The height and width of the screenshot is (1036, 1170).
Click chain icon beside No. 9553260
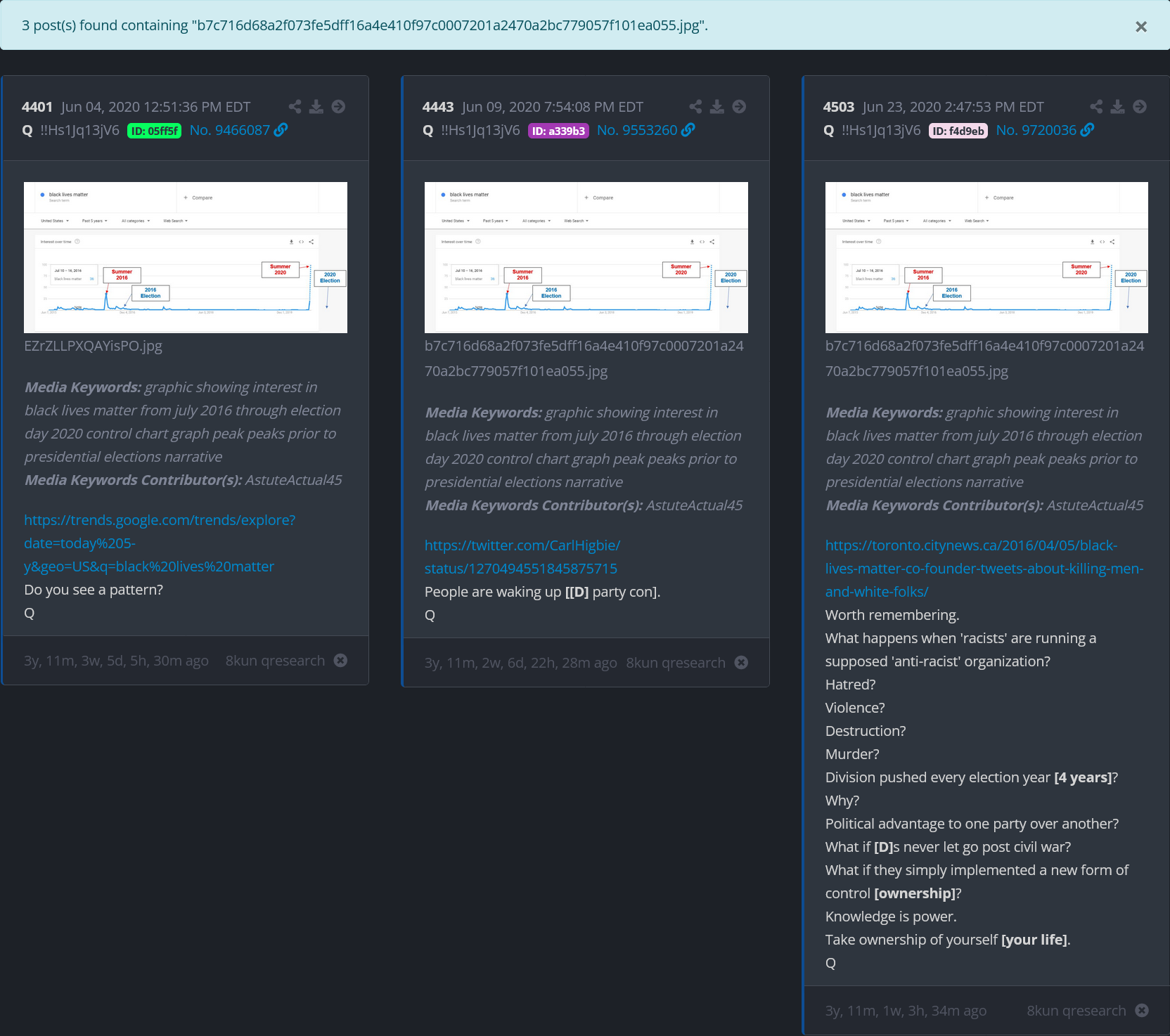click(688, 129)
